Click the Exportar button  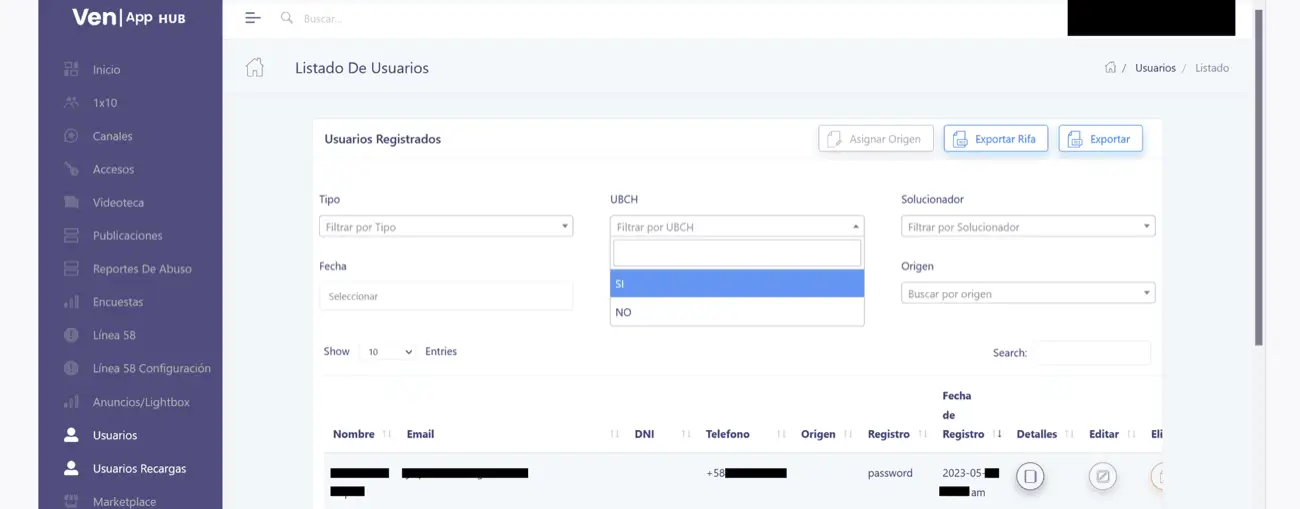1100,139
